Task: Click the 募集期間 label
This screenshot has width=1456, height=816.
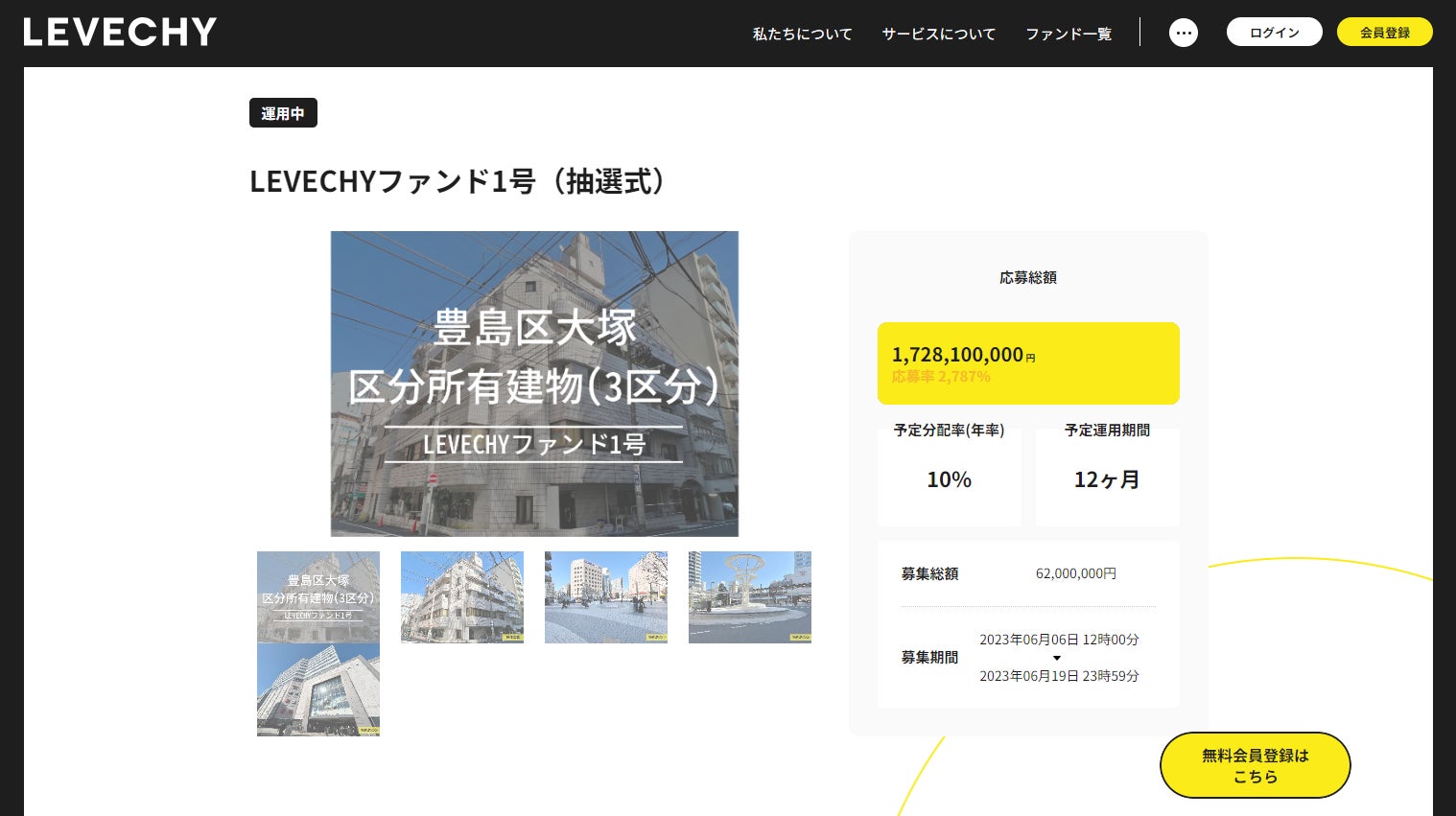Action: 930,658
